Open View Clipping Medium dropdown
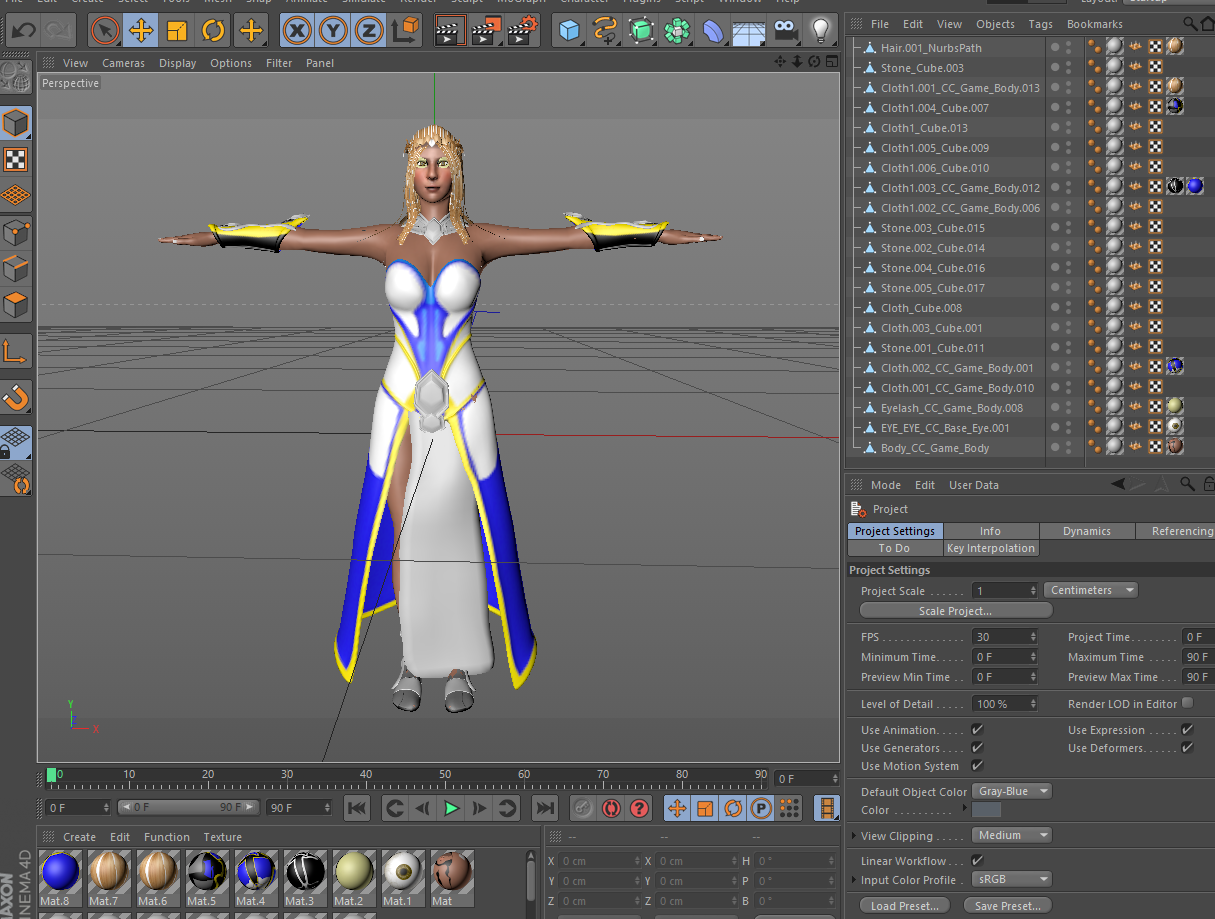Screen dimensions: 1215x919 click(x=1012, y=835)
